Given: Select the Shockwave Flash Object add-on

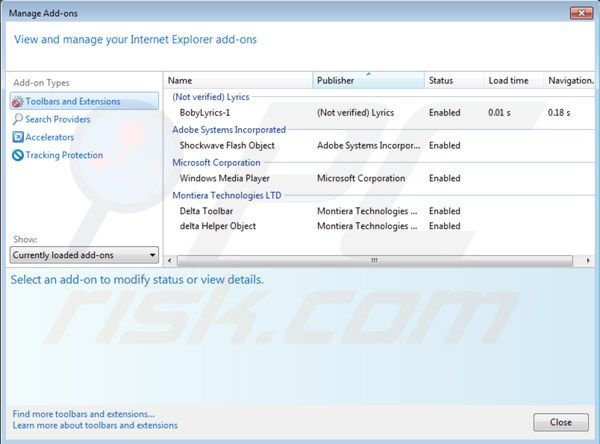Looking at the screenshot, I should tap(380, 145).
